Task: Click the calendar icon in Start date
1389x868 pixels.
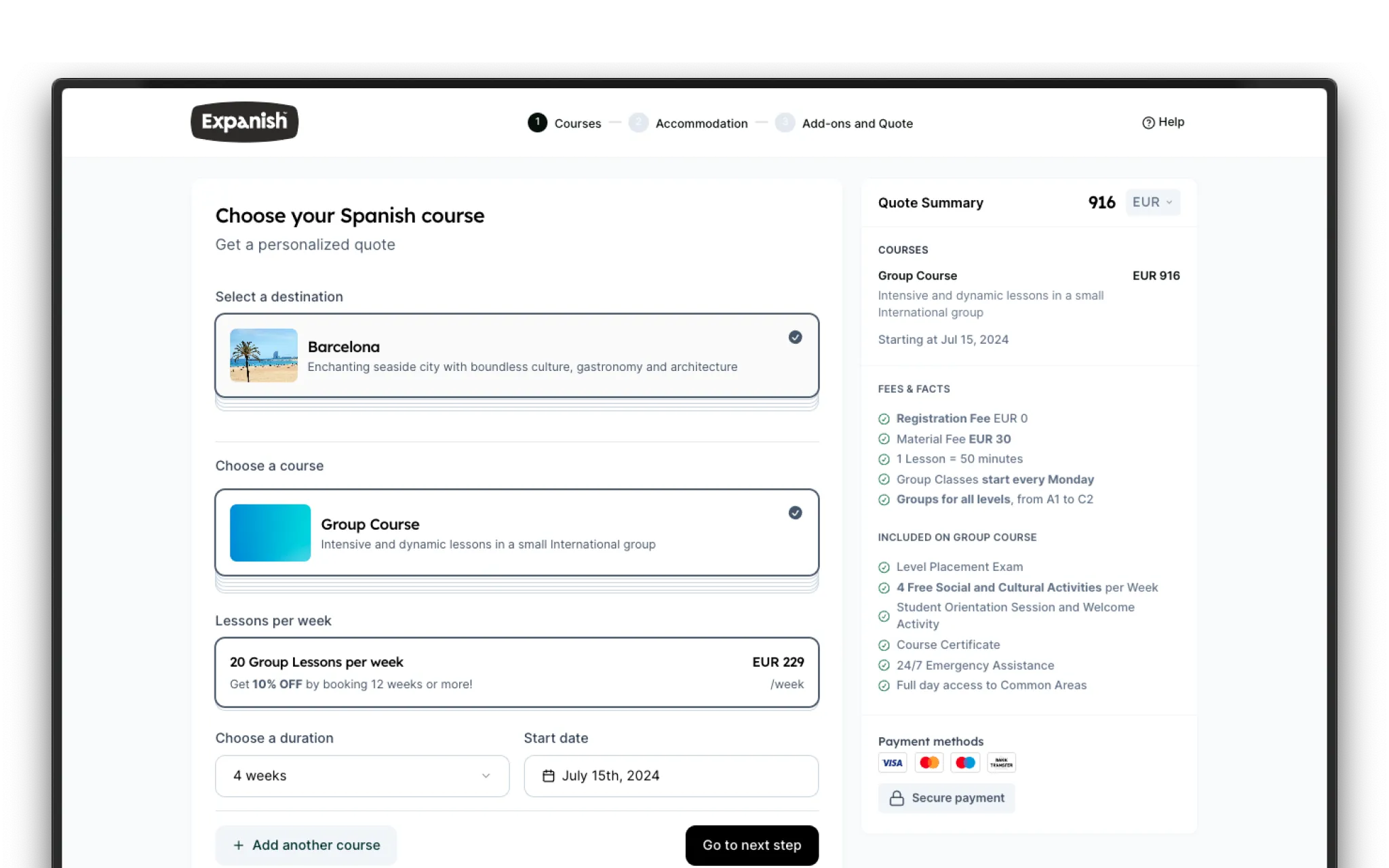Action: [549, 776]
